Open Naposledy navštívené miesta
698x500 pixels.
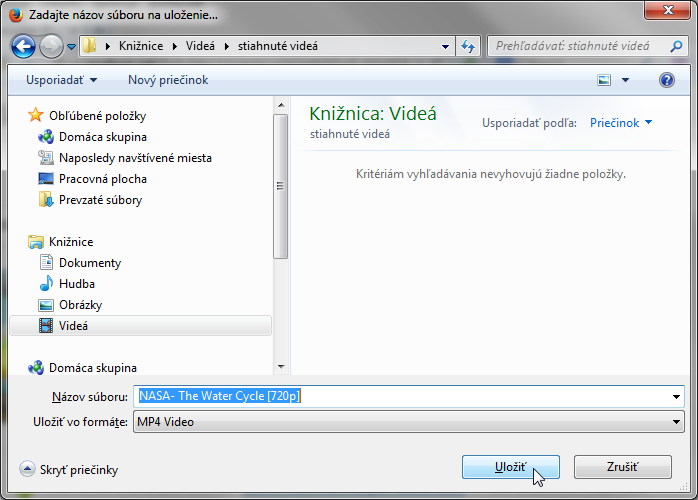[x=135, y=158]
